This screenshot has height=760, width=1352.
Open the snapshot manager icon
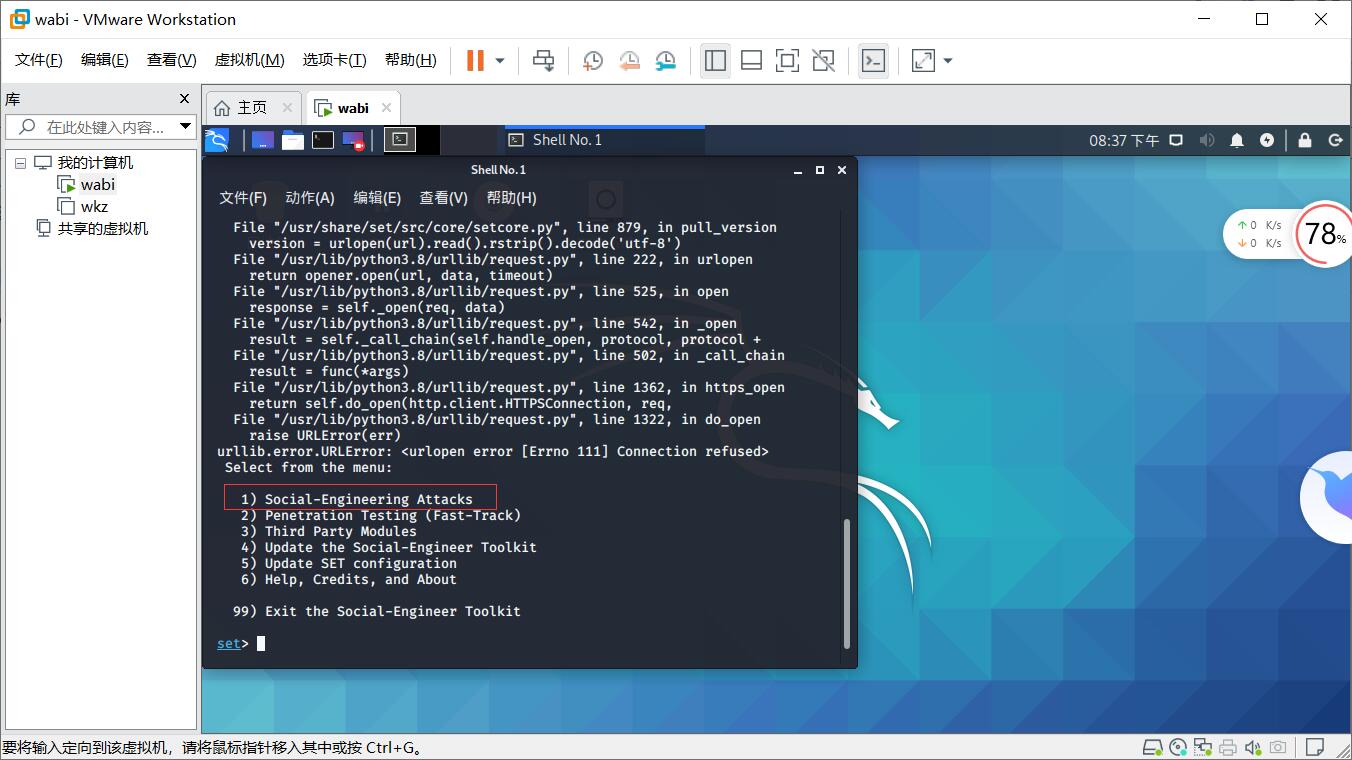click(x=665, y=61)
